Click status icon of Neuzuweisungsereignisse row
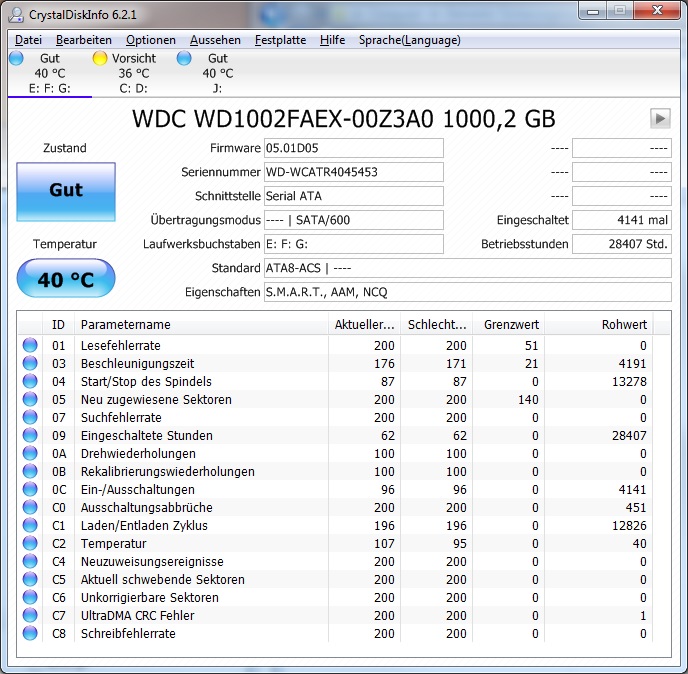This screenshot has width=688, height=674. [30, 561]
